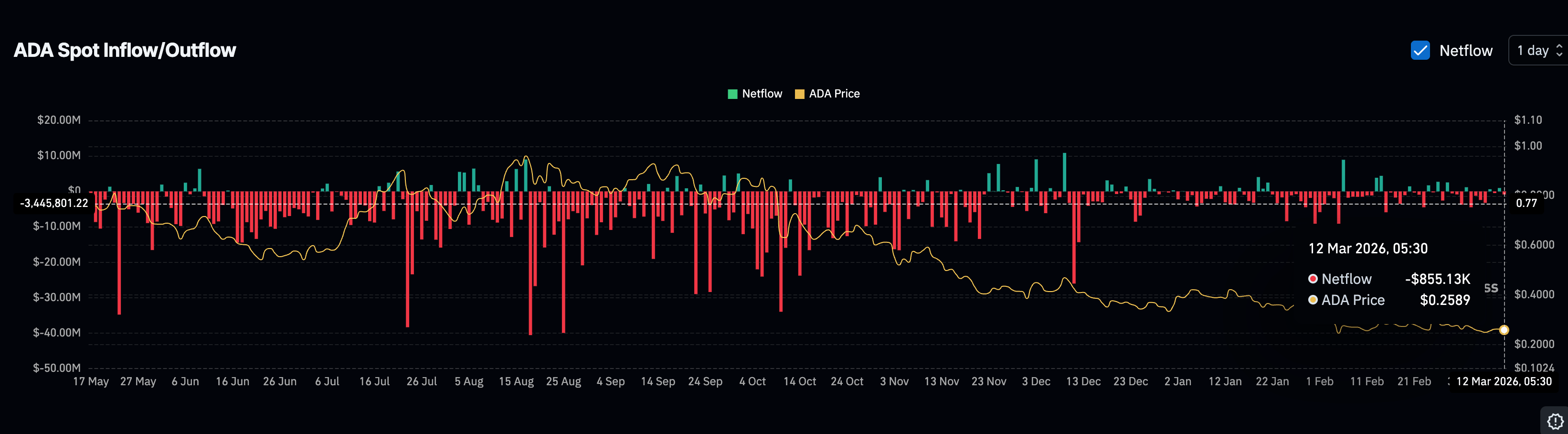Click the 4 Oct date label

click(752, 381)
